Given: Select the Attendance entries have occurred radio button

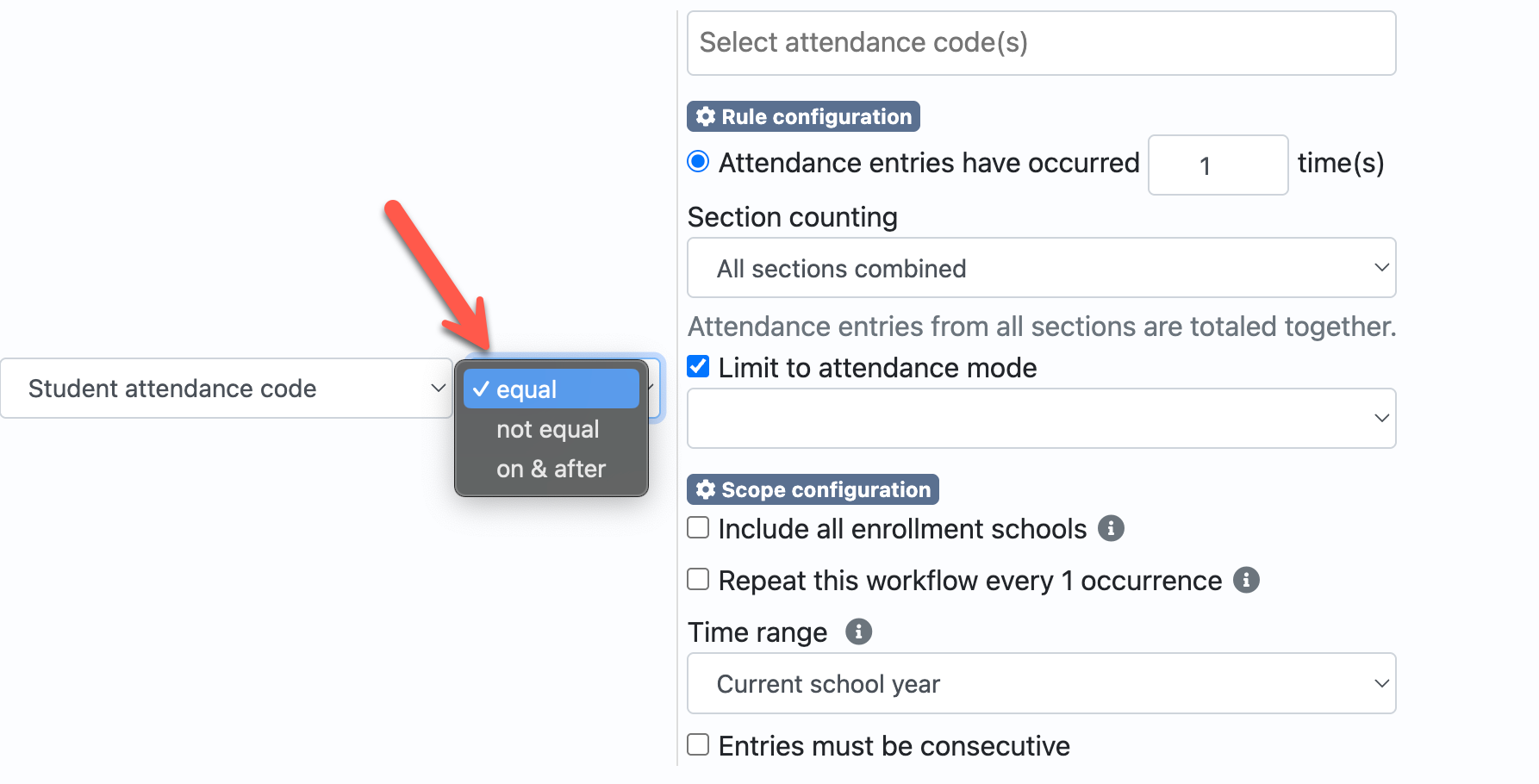Looking at the screenshot, I should 698,161.
